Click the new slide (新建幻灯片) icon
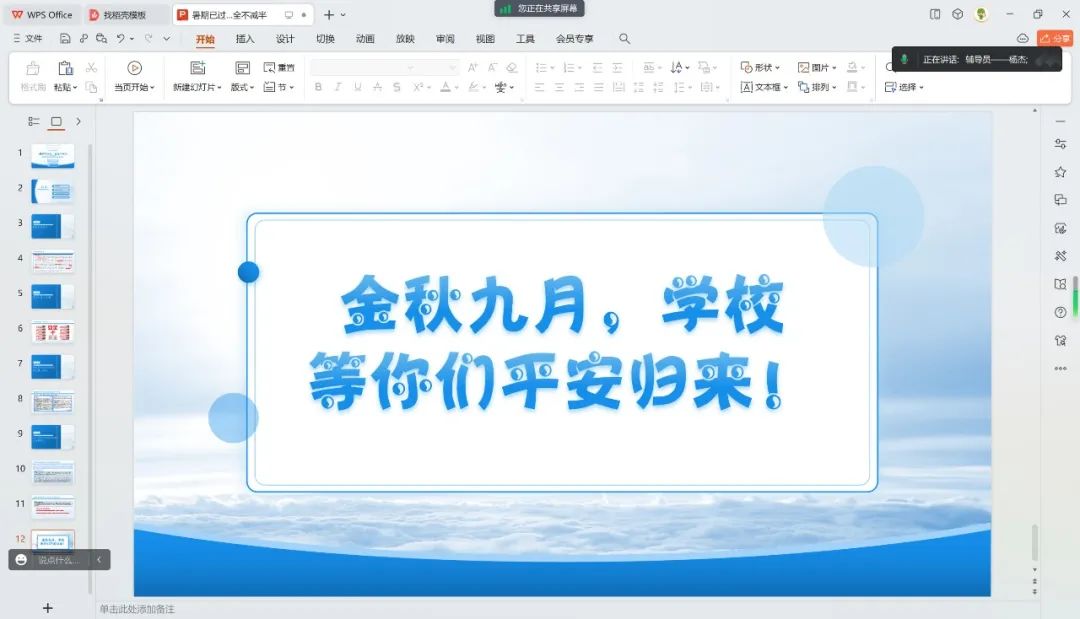 (x=198, y=67)
